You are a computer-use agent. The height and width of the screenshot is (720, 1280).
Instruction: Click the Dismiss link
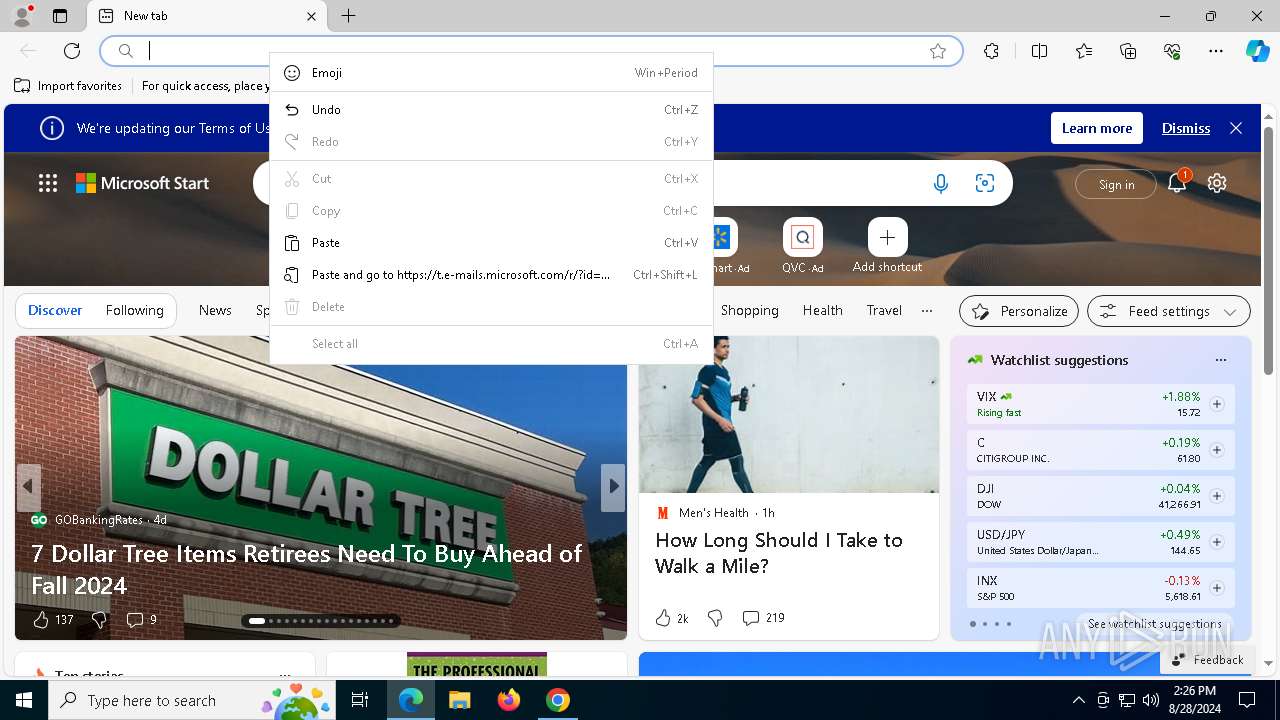coord(1186,128)
